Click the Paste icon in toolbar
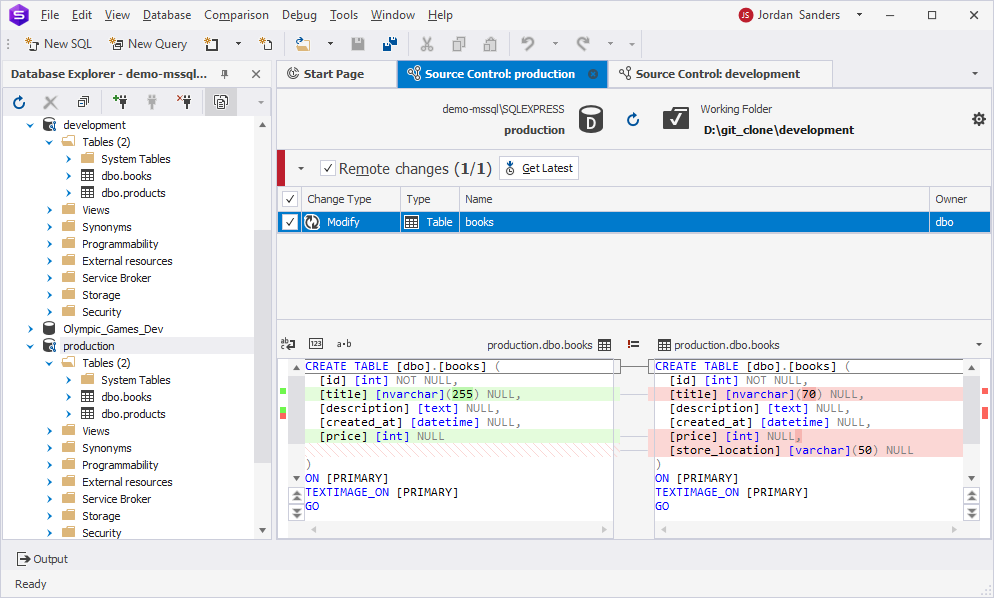The height and width of the screenshot is (598, 994). tap(489, 44)
